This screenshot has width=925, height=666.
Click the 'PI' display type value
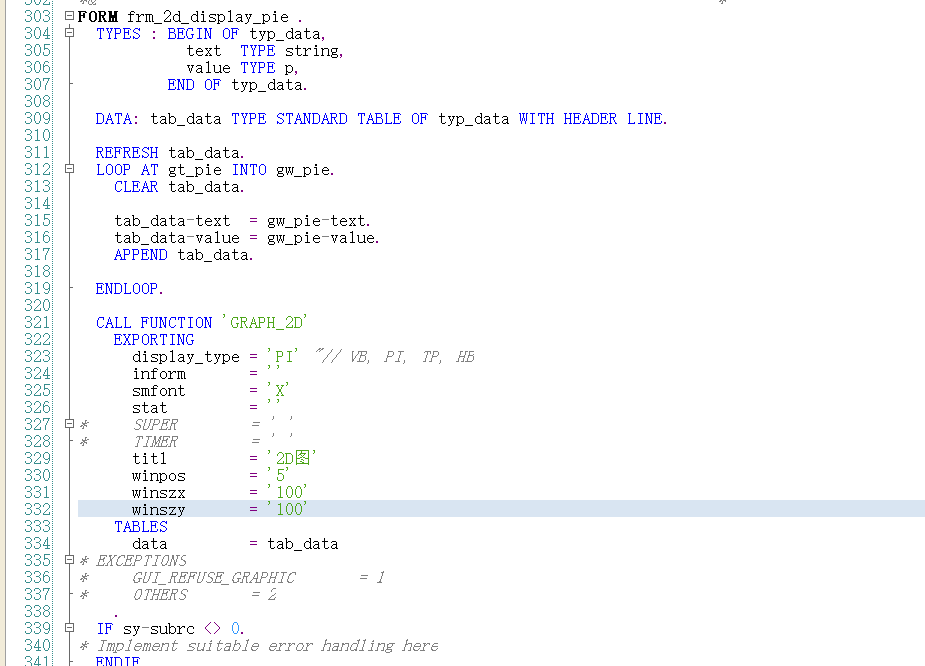click(283, 356)
